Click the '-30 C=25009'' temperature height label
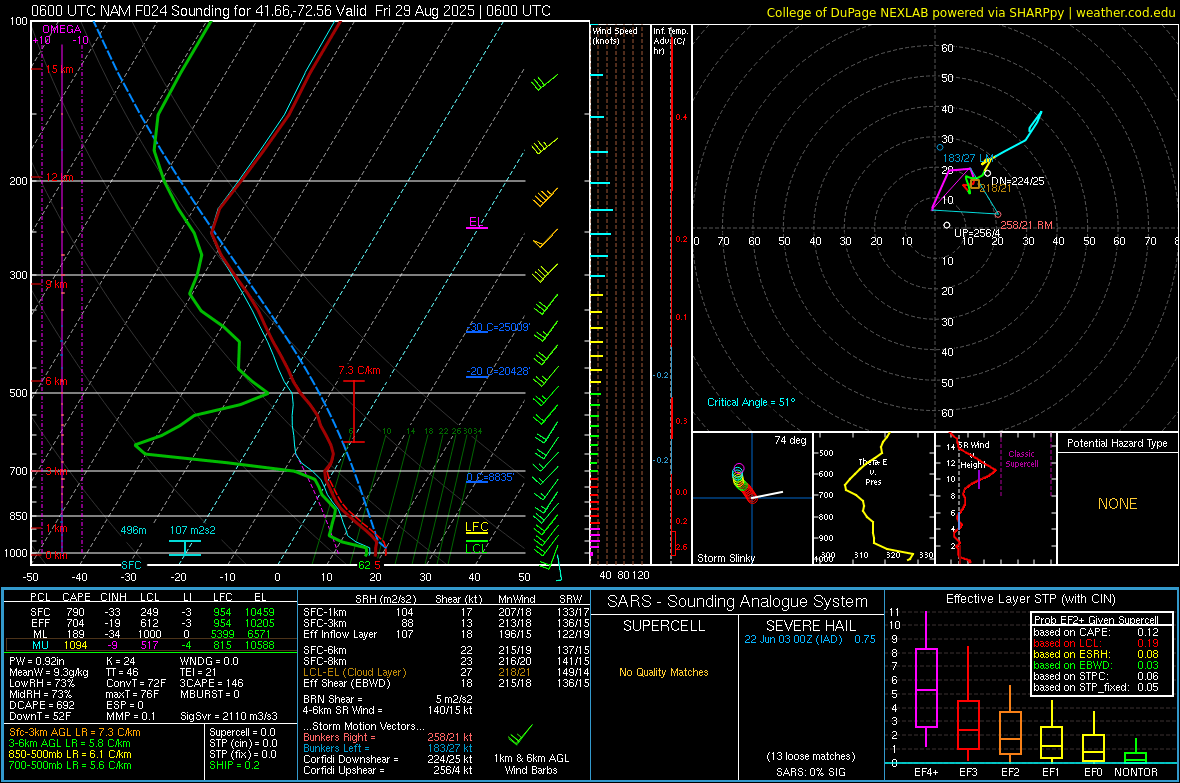Viewport: 1180px width, 783px height. 499,328
